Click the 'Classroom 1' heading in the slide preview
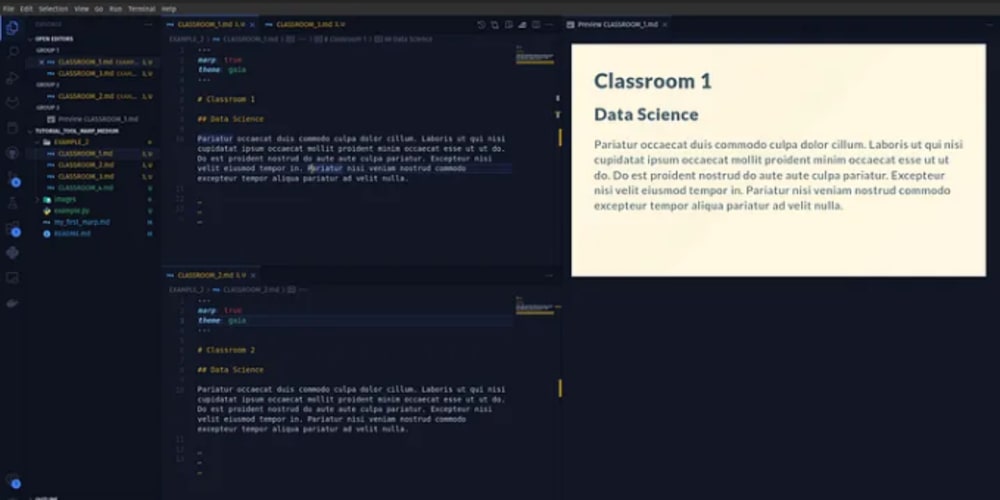 [652, 81]
